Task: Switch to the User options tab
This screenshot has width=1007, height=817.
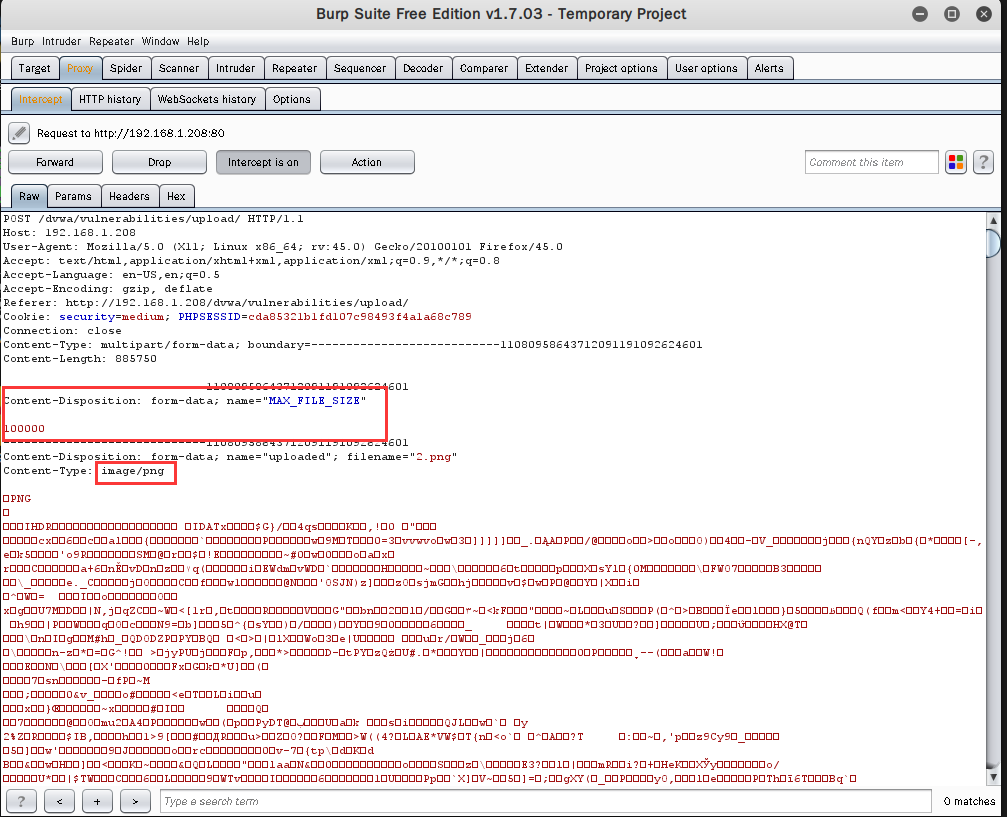Action: click(706, 68)
